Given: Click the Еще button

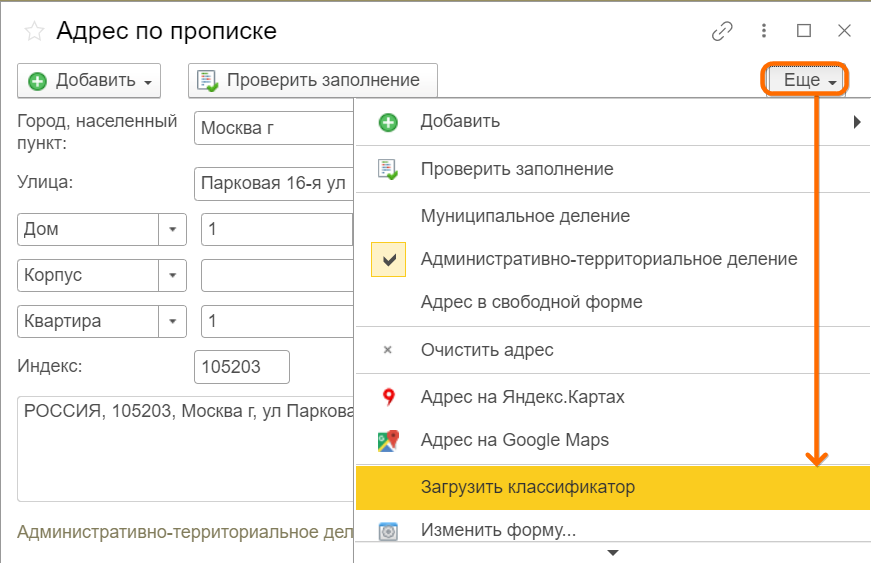Looking at the screenshot, I should pos(807,80).
